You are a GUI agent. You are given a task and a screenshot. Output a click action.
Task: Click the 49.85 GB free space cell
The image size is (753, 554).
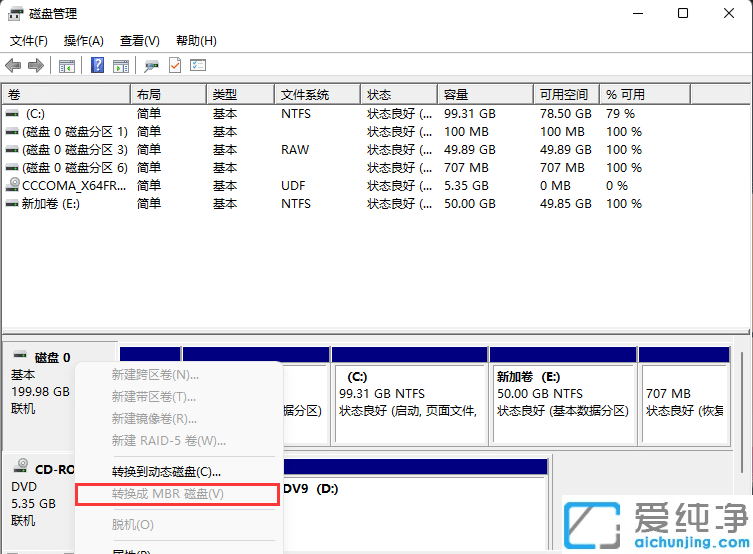pos(566,204)
